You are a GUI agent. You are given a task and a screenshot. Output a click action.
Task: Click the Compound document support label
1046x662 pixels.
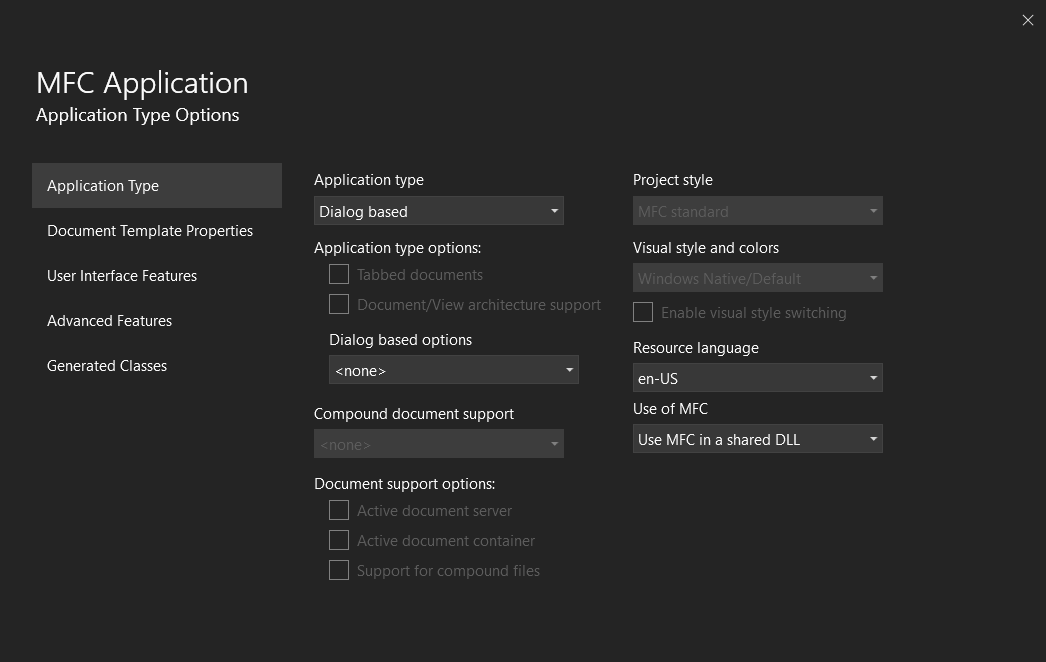(x=414, y=414)
